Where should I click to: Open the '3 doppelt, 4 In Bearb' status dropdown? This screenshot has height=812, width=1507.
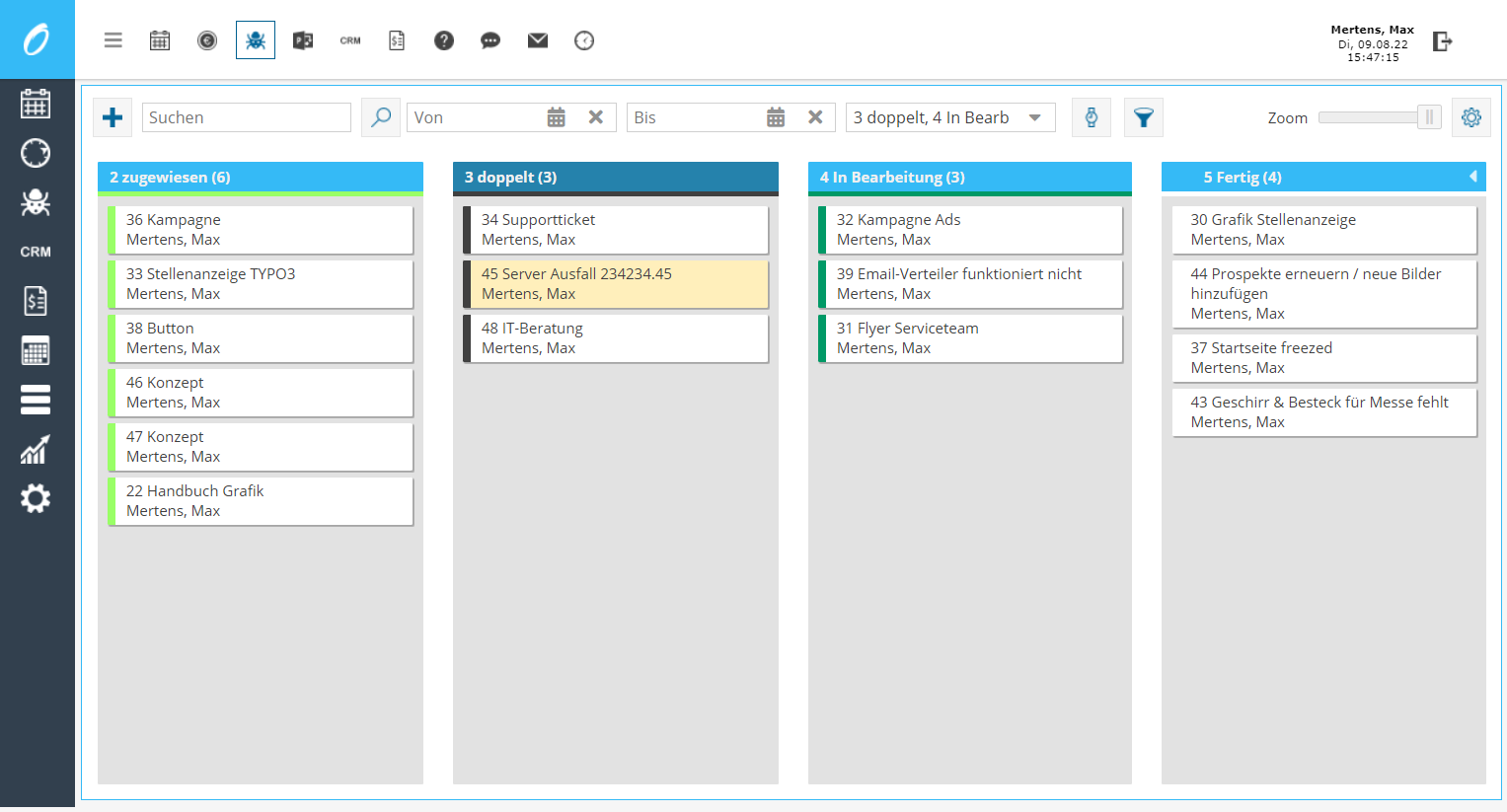(949, 116)
